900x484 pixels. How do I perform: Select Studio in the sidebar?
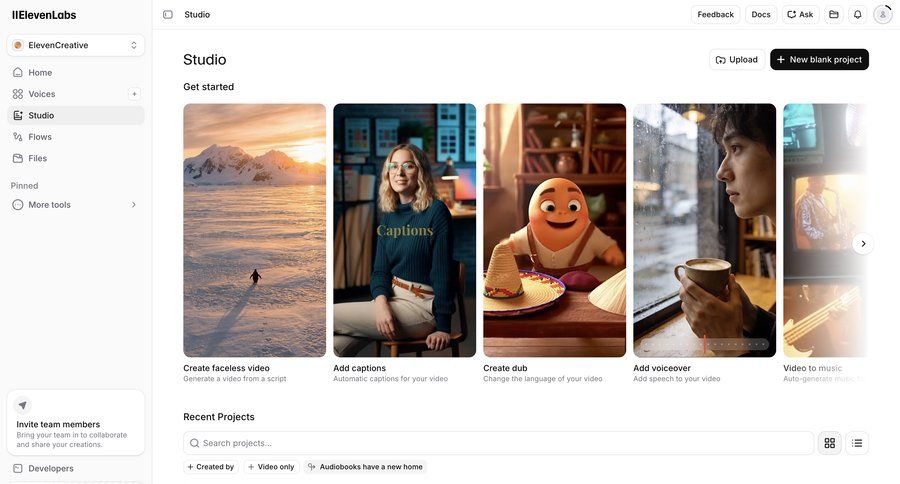(x=76, y=115)
